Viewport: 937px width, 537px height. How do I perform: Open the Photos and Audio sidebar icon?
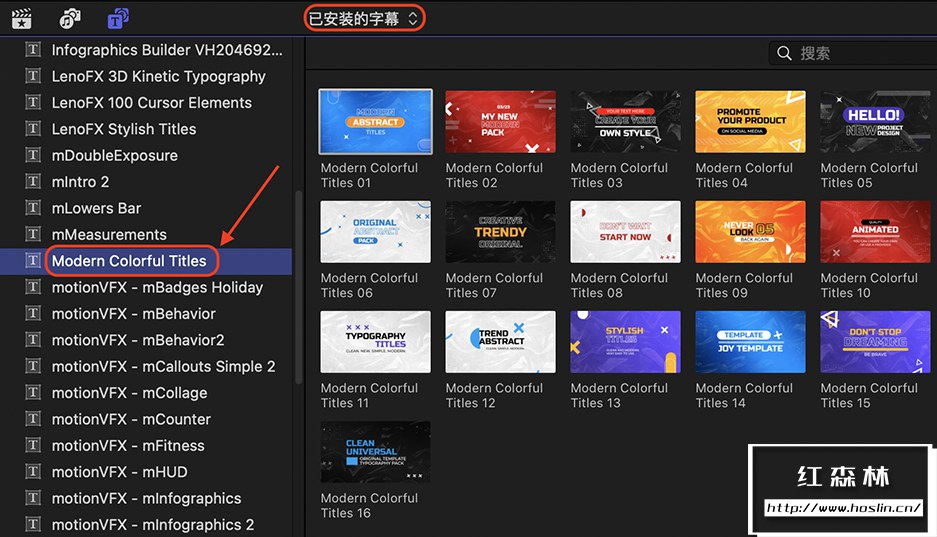coord(70,19)
